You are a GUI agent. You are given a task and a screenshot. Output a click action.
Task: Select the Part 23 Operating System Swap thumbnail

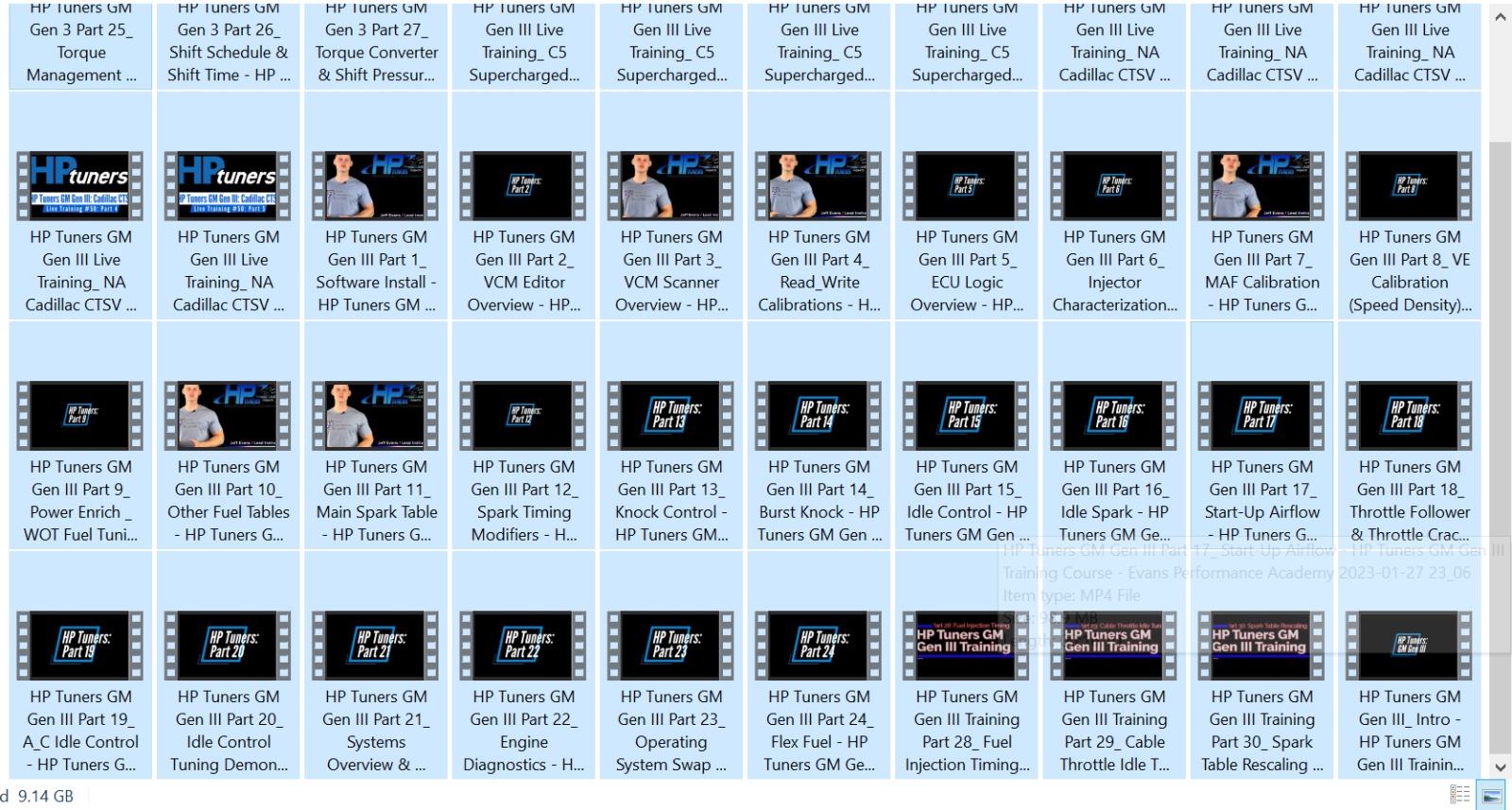[x=671, y=646]
